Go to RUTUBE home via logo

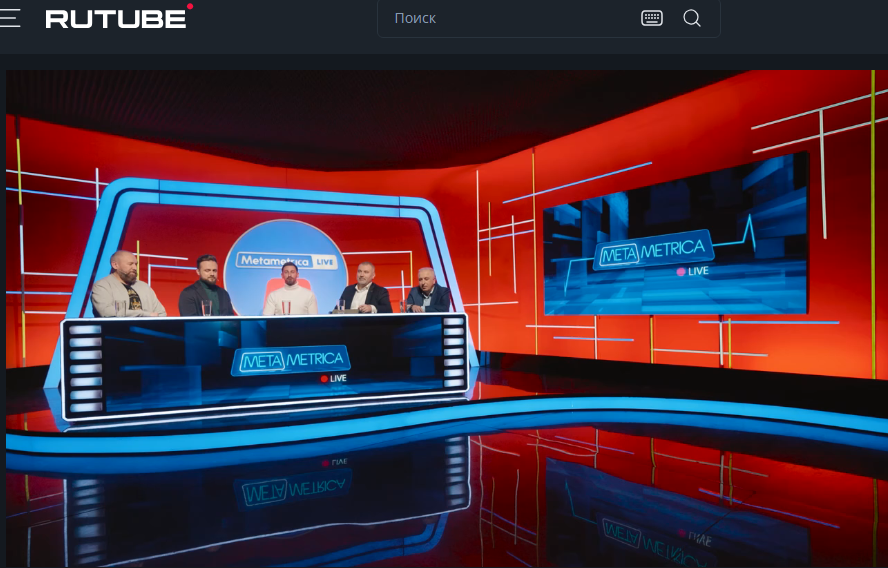(x=119, y=16)
